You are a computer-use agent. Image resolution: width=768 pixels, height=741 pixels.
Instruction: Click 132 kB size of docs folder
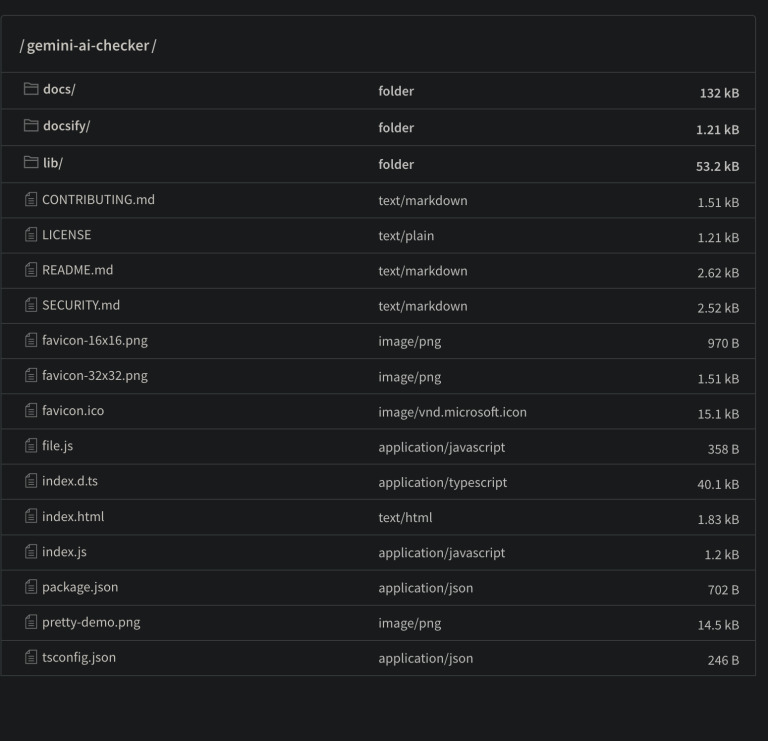click(719, 93)
